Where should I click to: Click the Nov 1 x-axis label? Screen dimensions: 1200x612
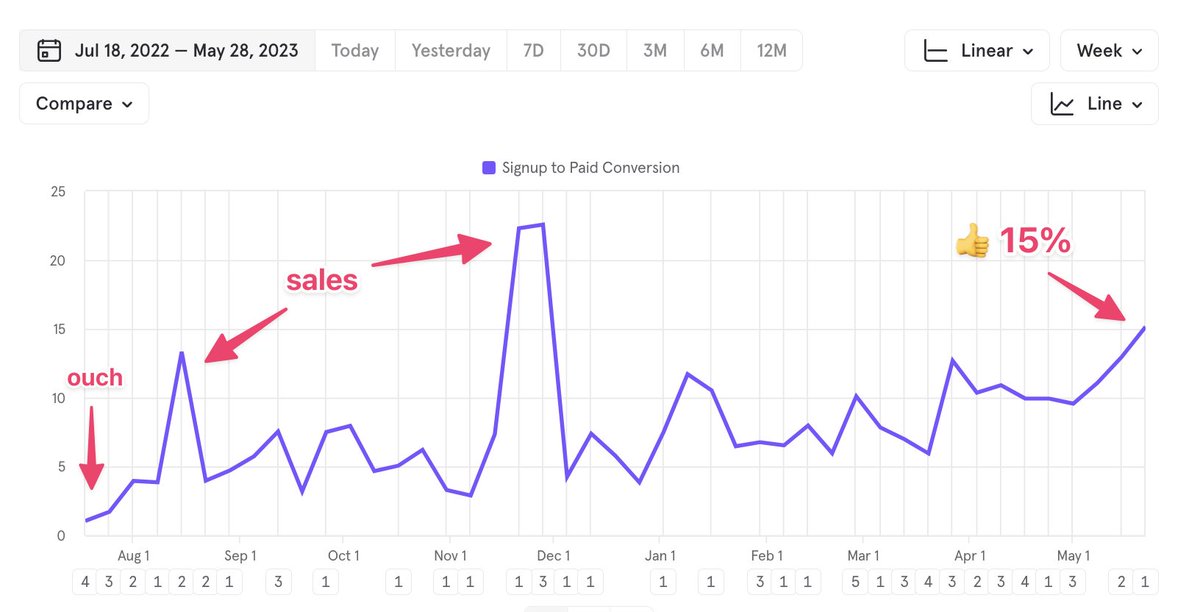click(450, 555)
